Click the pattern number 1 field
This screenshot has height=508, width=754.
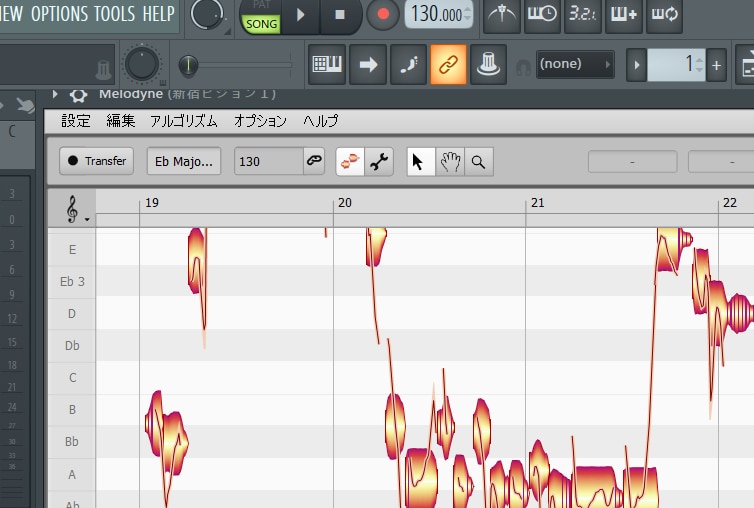point(676,64)
